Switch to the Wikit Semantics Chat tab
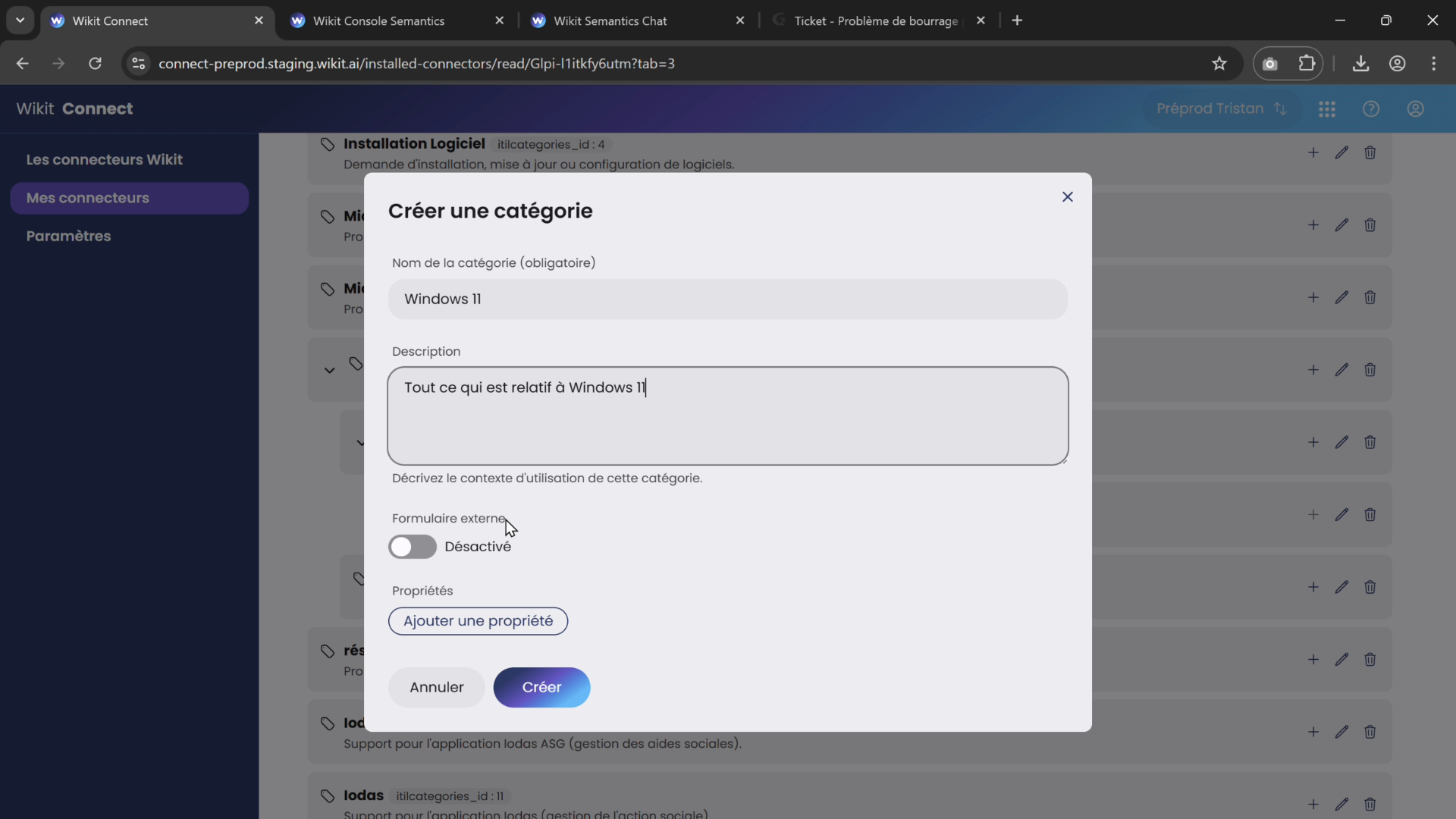 pos(610,20)
